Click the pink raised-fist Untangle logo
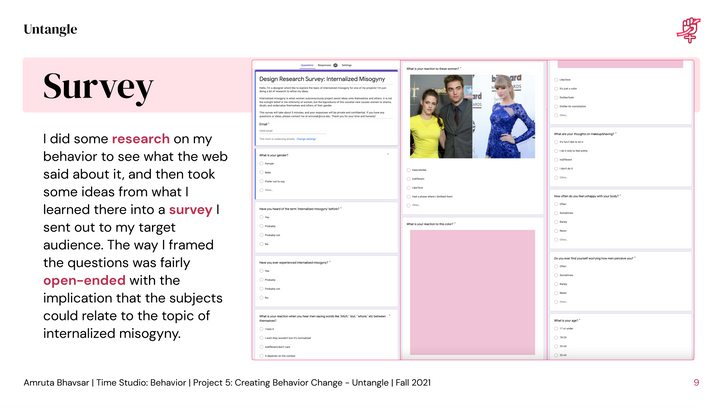The height and width of the screenshot is (407, 722). coord(688,30)
